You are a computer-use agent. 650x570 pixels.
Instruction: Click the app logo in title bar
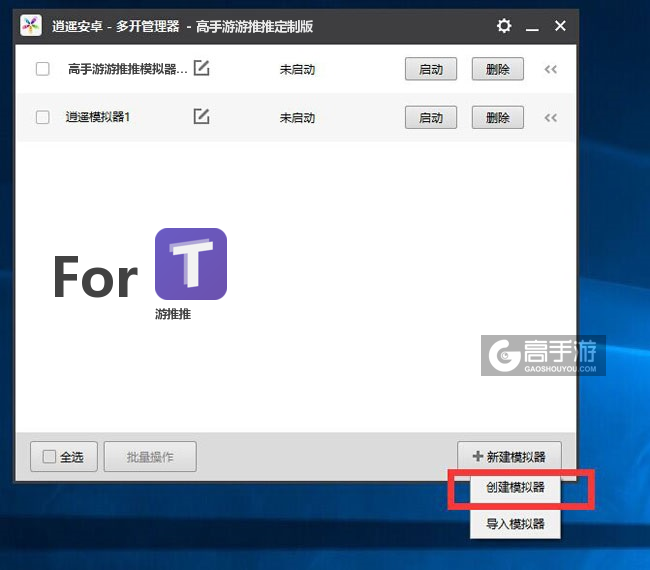[31, 26]
